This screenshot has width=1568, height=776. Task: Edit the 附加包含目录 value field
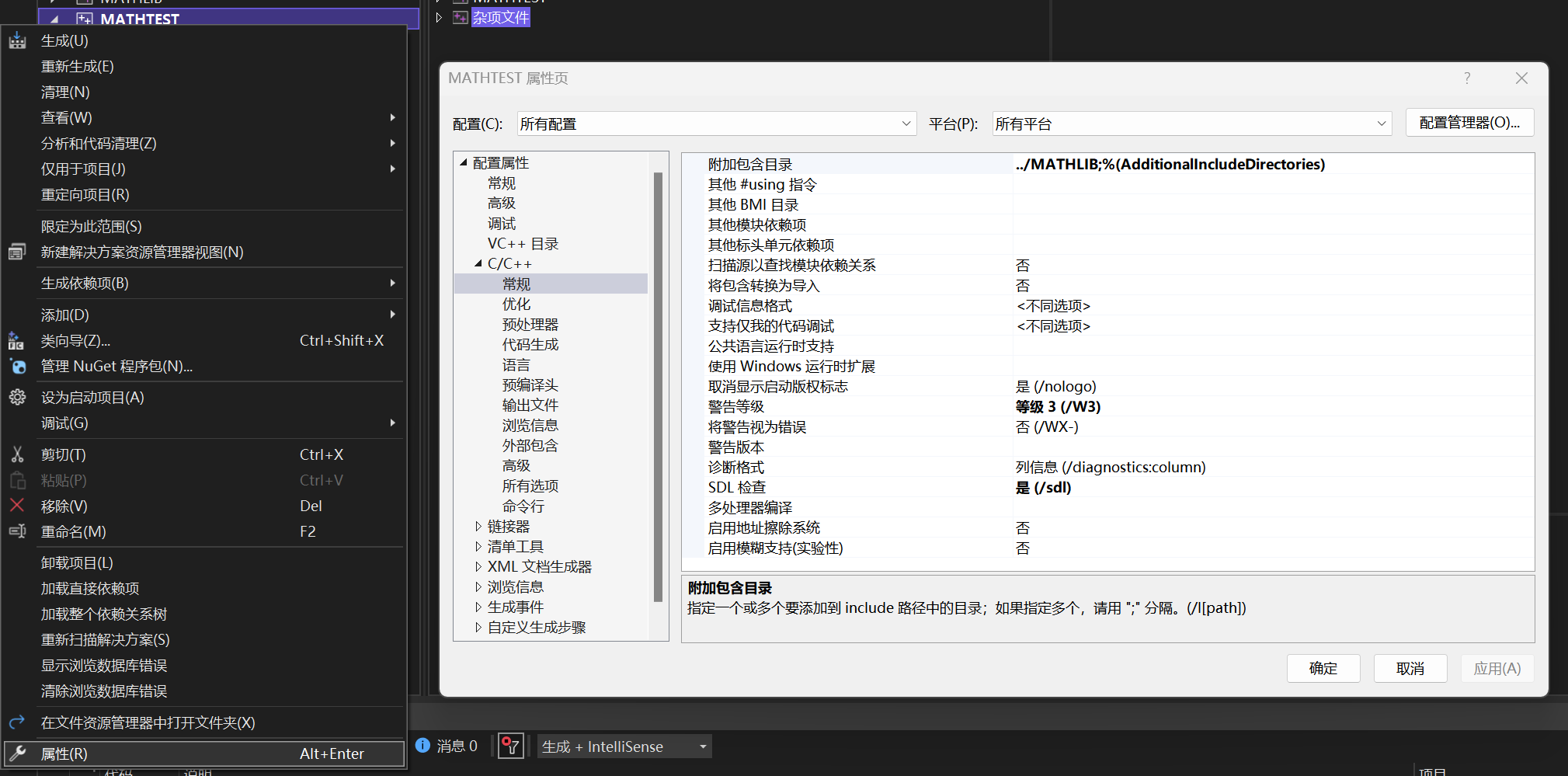tap(1273, 164)
